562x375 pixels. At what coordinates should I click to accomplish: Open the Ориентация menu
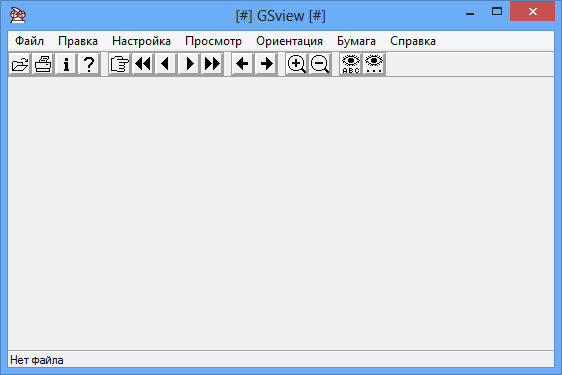pos(289,41)
